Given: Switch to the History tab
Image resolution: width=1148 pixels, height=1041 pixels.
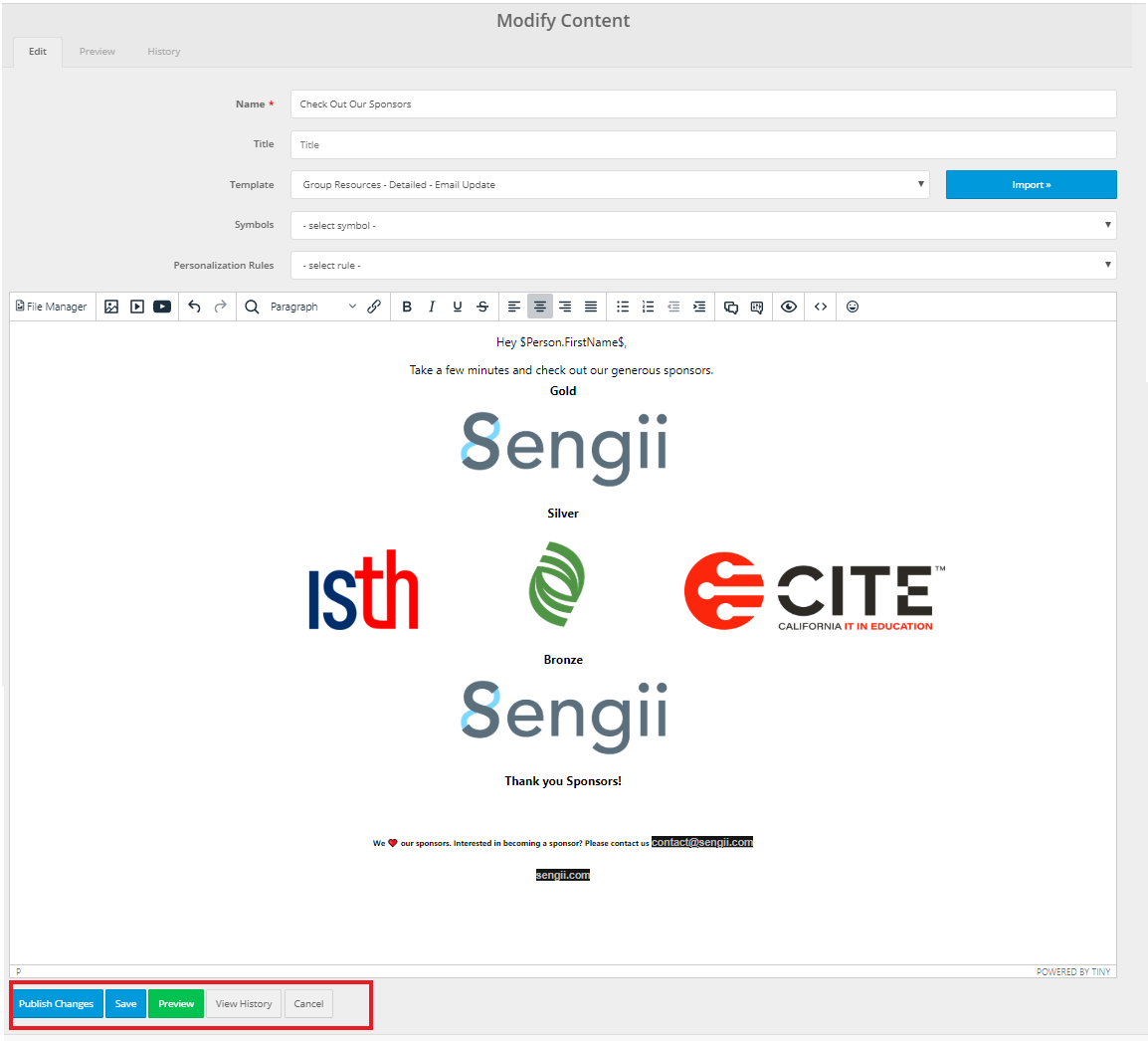Looking at the screenshot, I should click(164, 52).
